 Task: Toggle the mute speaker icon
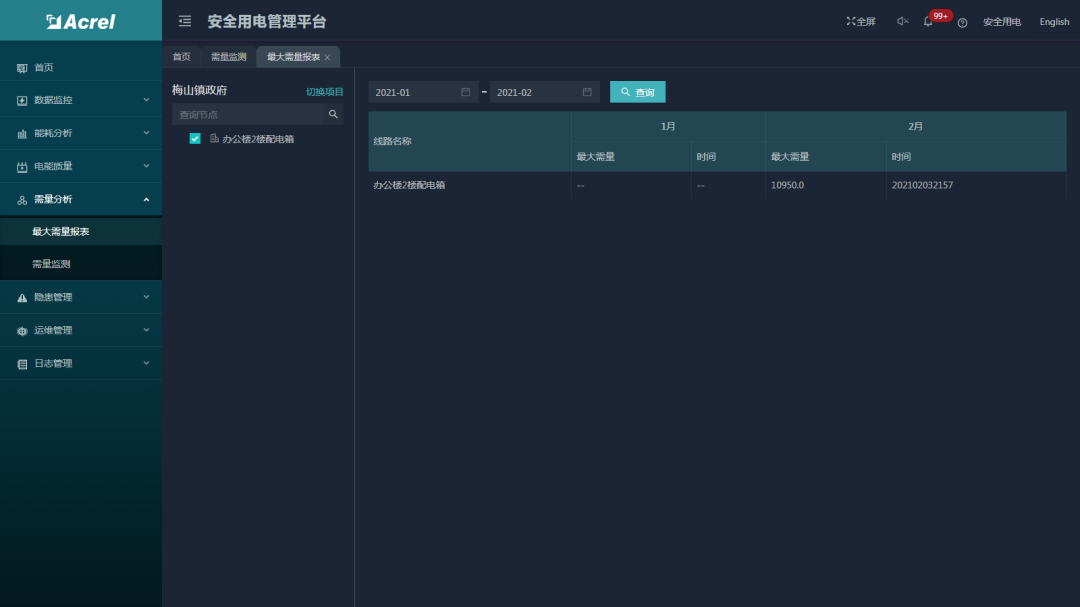point(902,21)
